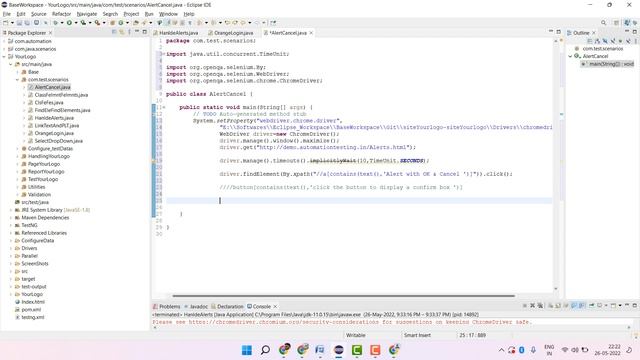Open the New file dropdown arrow

tap(12, 23)
